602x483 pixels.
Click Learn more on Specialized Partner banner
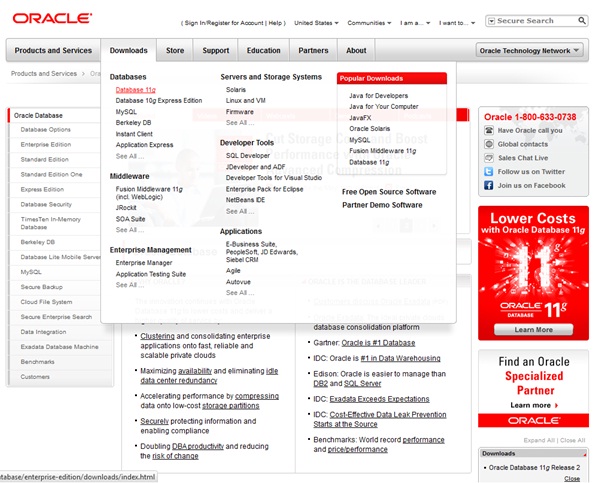point(534,405)
